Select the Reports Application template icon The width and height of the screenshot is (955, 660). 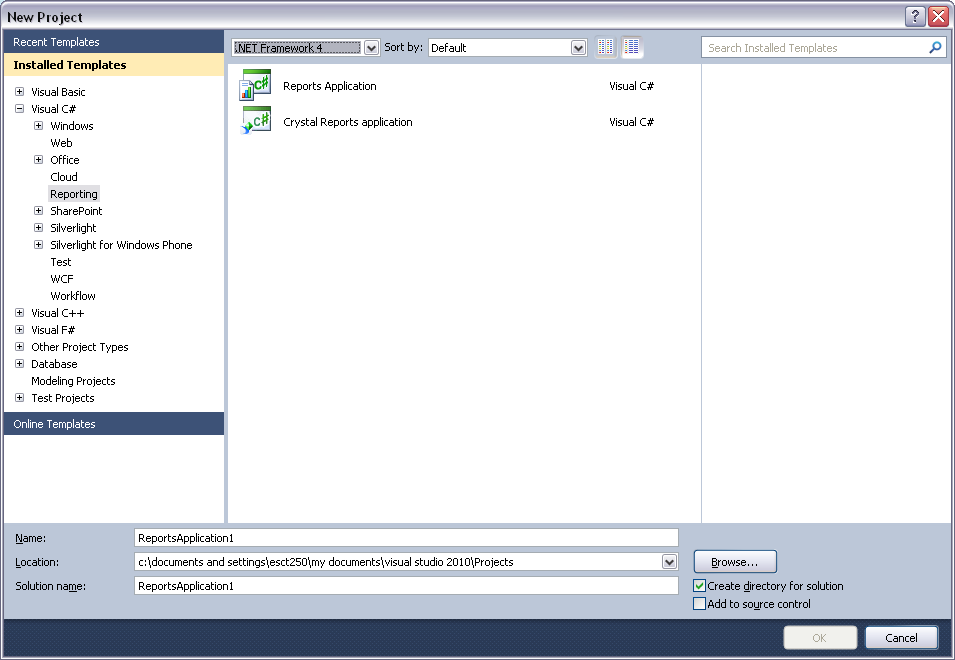255,85
